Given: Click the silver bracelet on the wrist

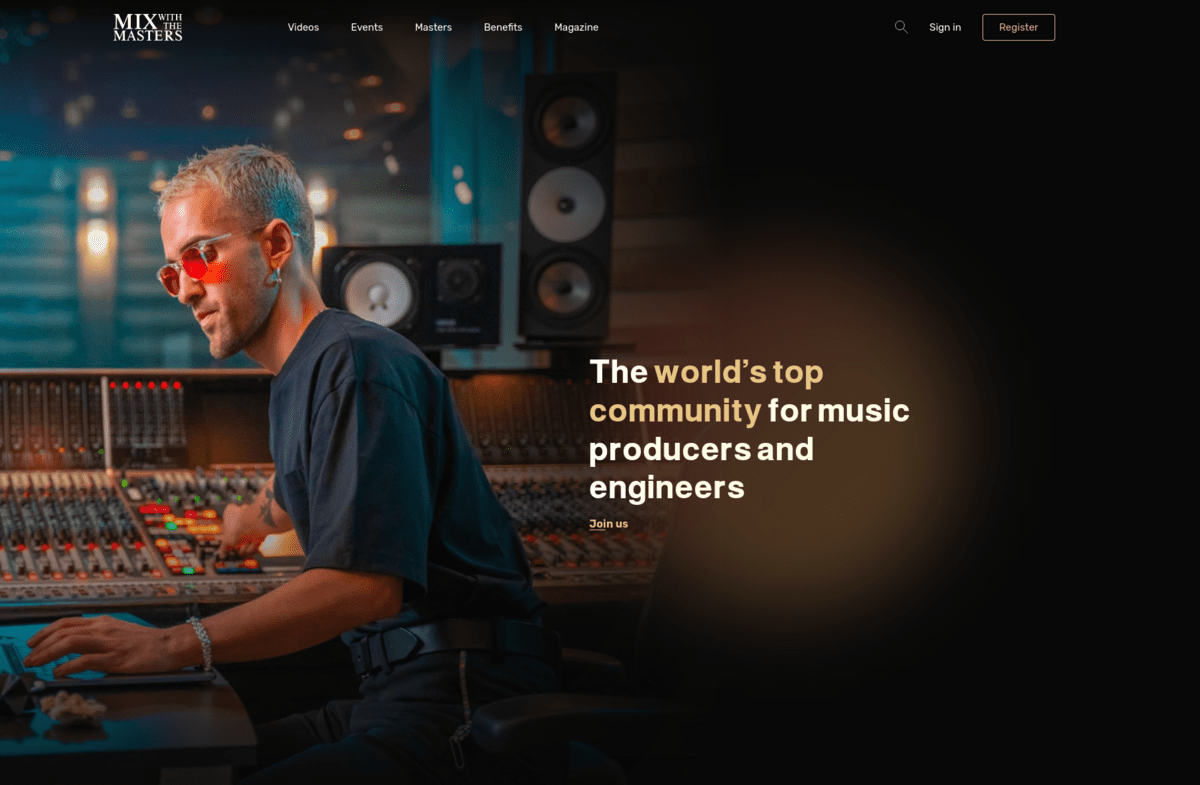Looking at the screenshot, I should [x=201, y=641].
